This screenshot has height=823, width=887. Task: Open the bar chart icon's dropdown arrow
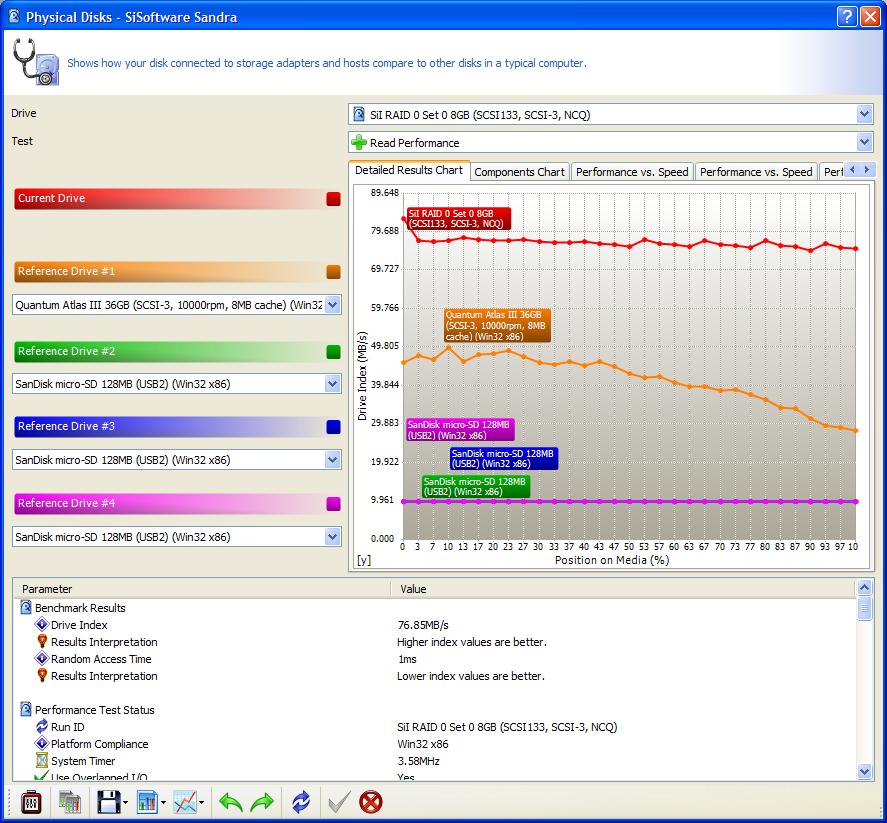163,803
